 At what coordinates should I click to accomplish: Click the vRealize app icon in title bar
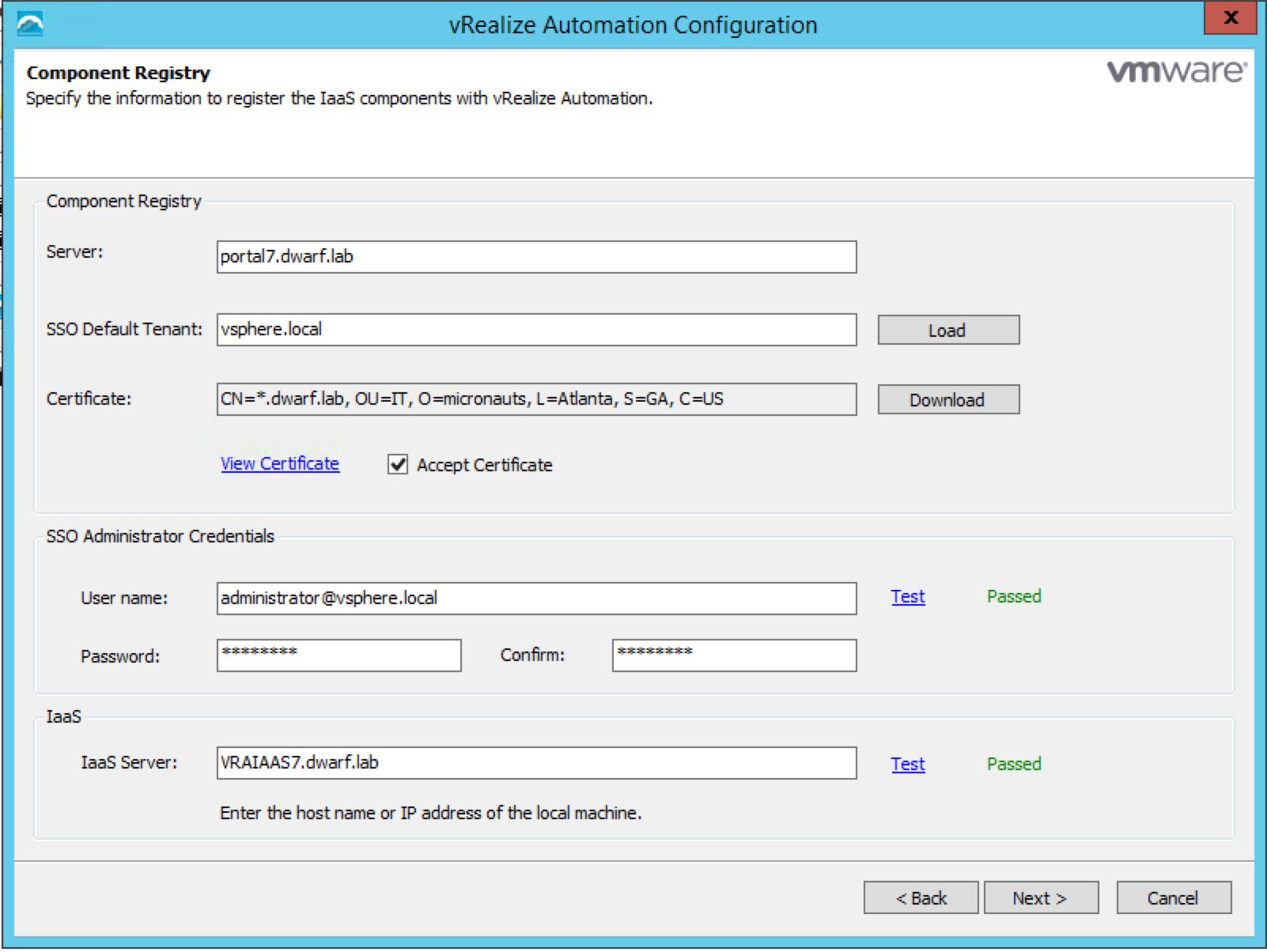[30, 24]
